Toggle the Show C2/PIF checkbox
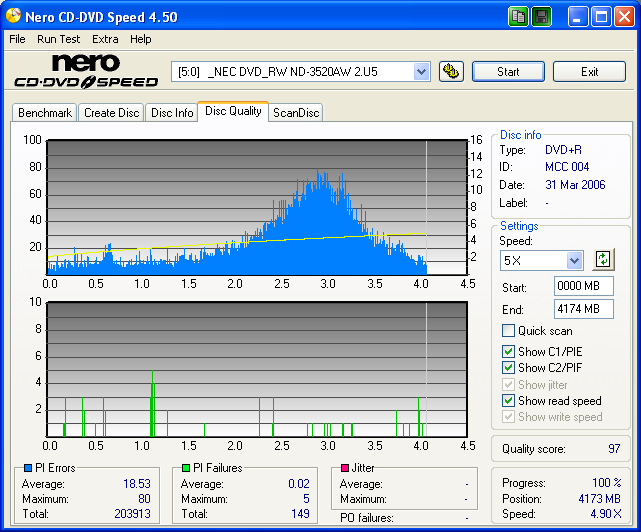The height and width of the screenshot is (532, 641). 508,368
